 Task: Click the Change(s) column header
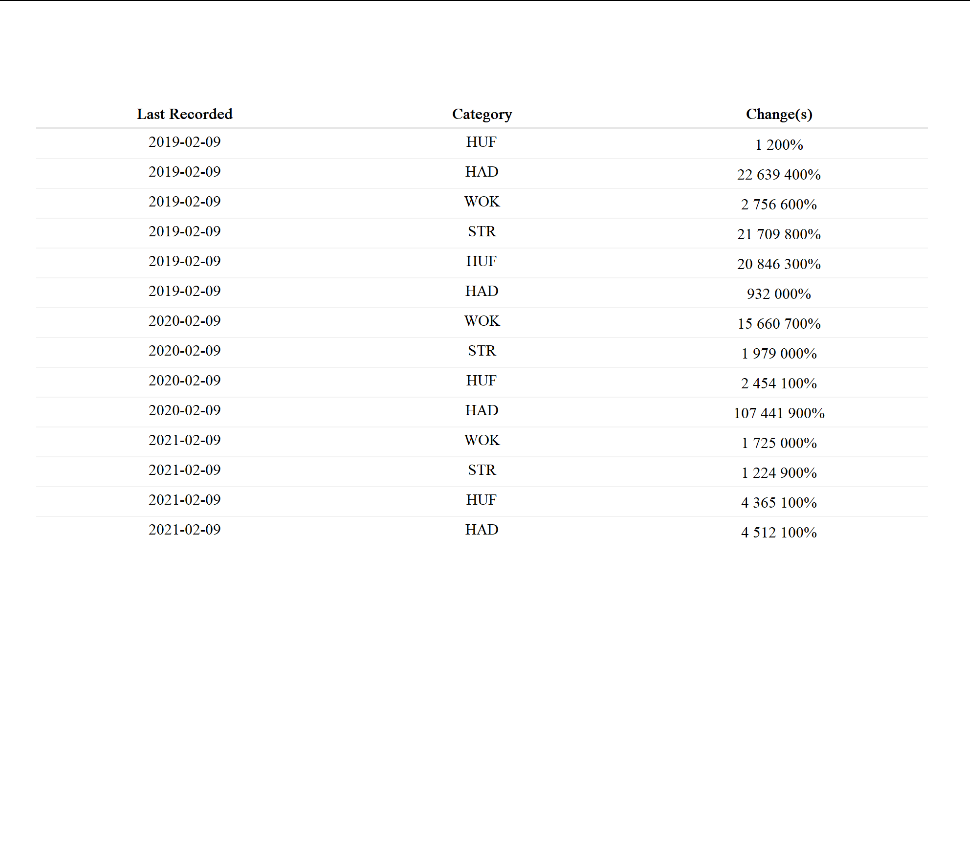778,114
